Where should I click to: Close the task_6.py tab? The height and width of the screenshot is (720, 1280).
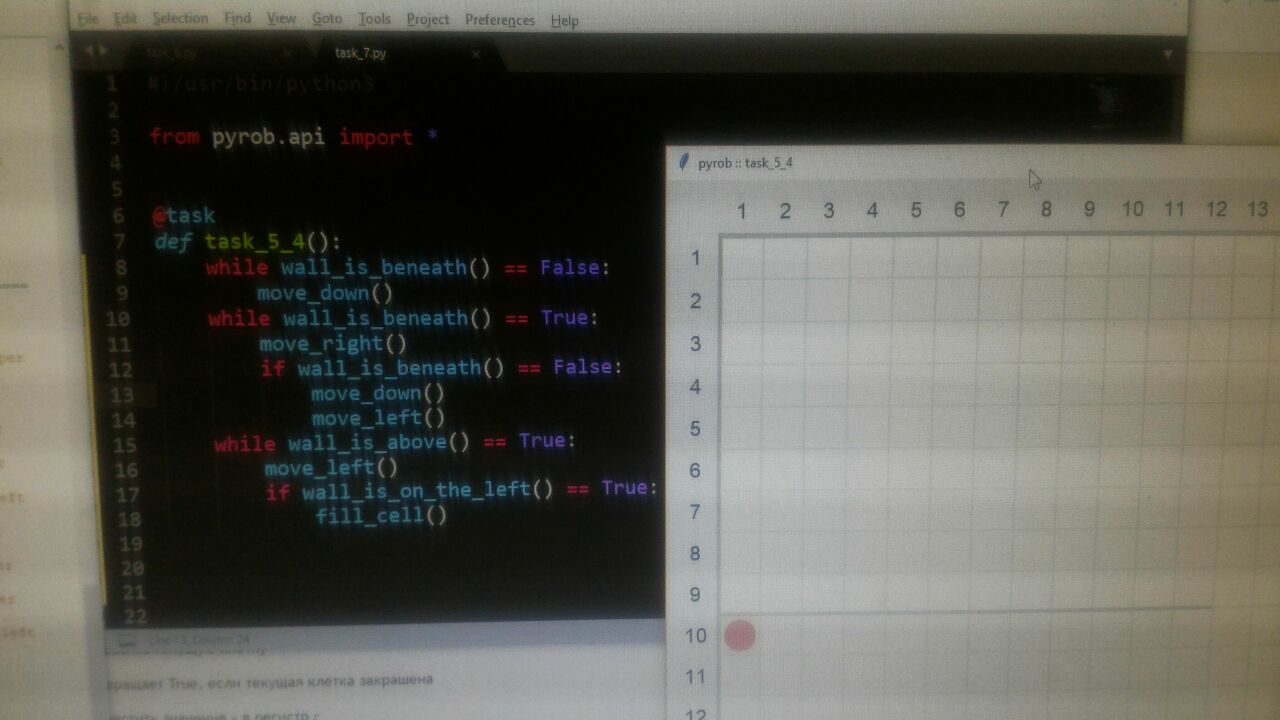[287, 53]
